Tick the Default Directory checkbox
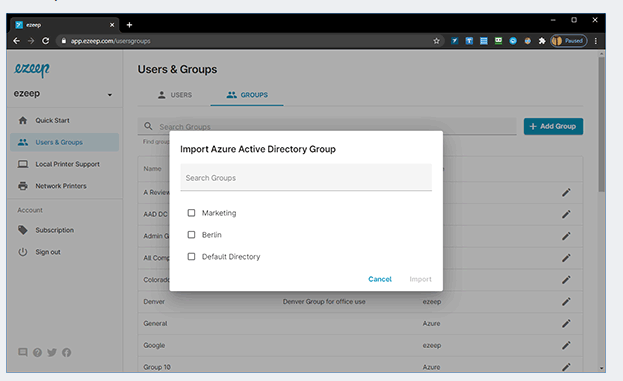 191,257
